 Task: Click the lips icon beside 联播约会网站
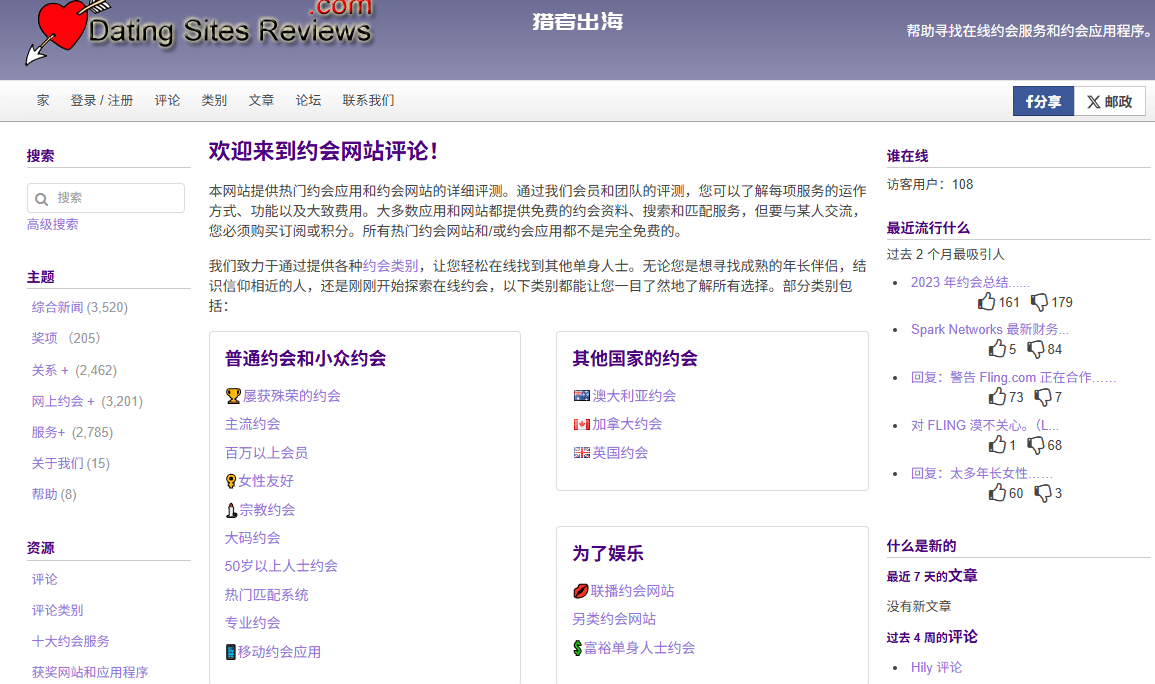click(580, 591)
